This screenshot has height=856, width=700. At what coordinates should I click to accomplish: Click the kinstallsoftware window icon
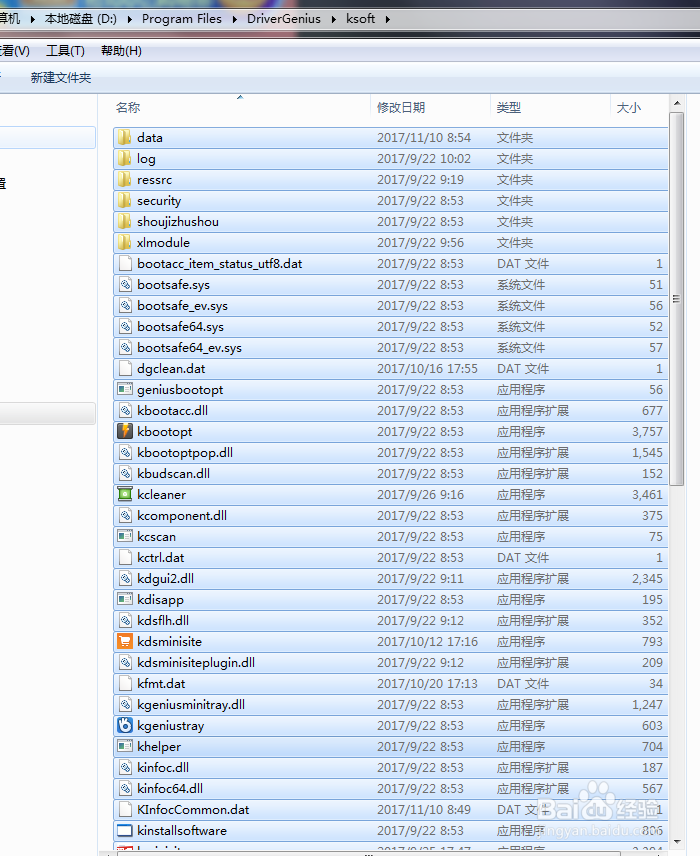(125, 830)
